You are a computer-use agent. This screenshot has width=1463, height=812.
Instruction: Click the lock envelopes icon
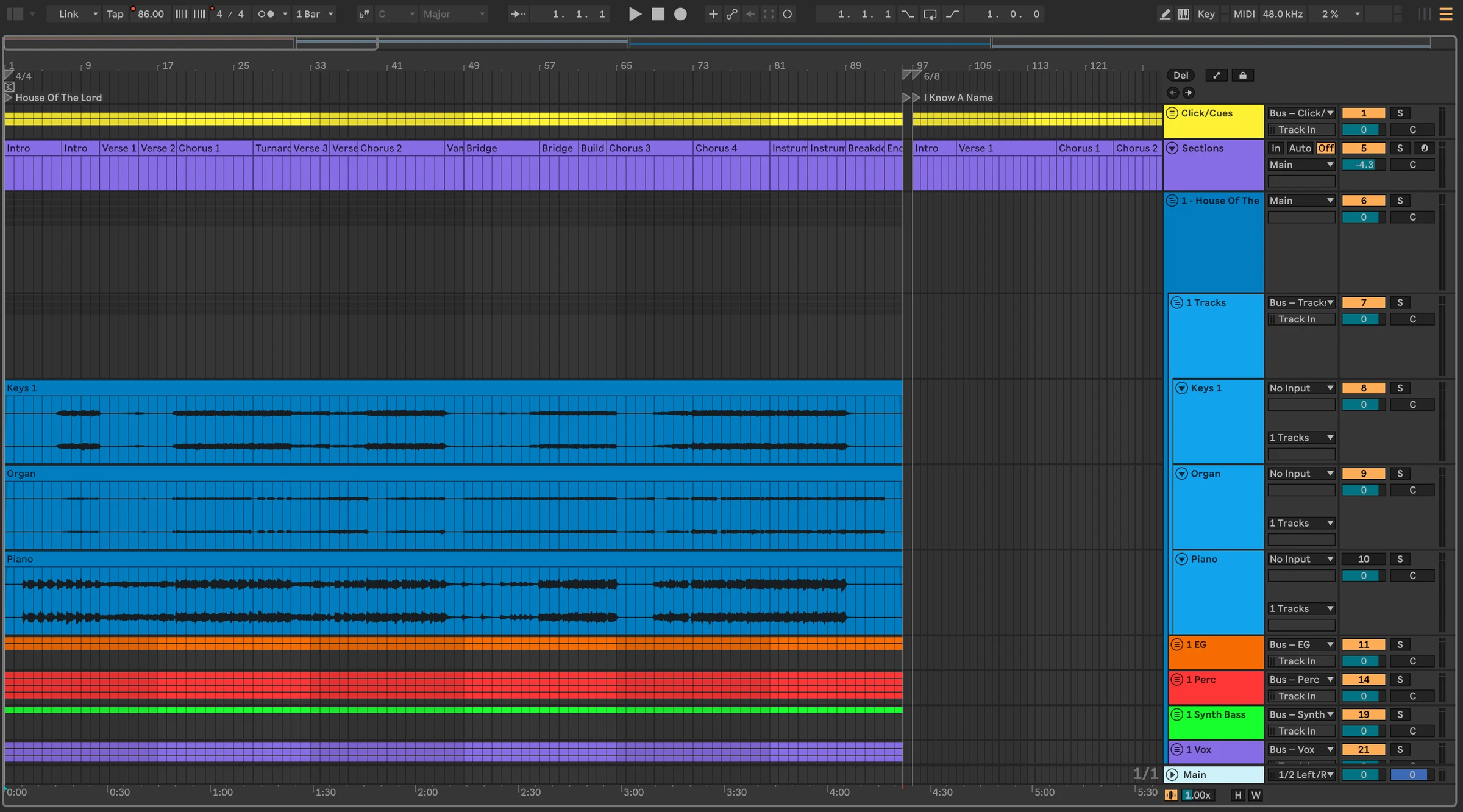[x=1243, y=76]
